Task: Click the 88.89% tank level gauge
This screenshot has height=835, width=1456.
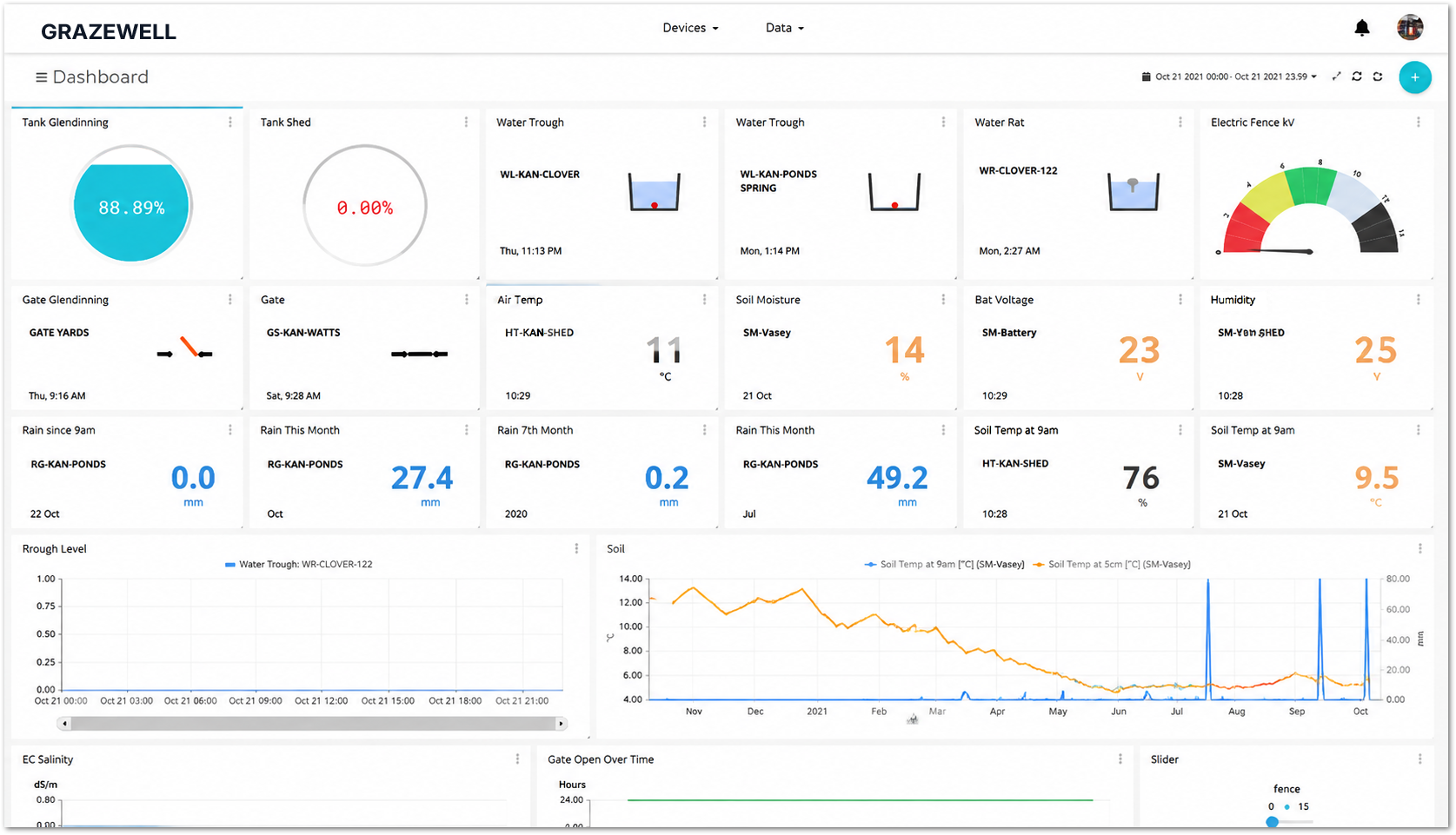Action: (131, 206)
